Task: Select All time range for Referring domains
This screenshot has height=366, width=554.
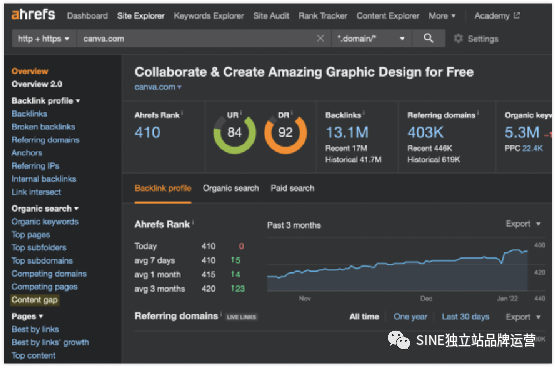Action: click(364, 317)
